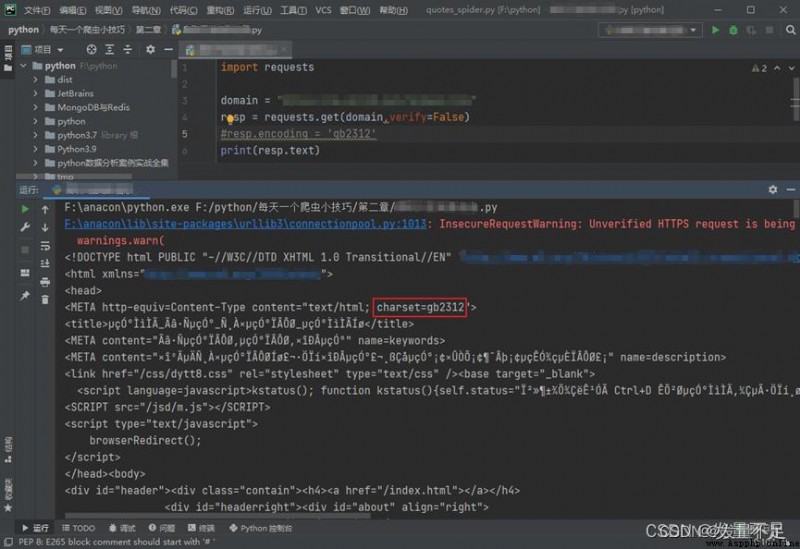Click the restore layout icon in Run panel

tap(25, 273)
